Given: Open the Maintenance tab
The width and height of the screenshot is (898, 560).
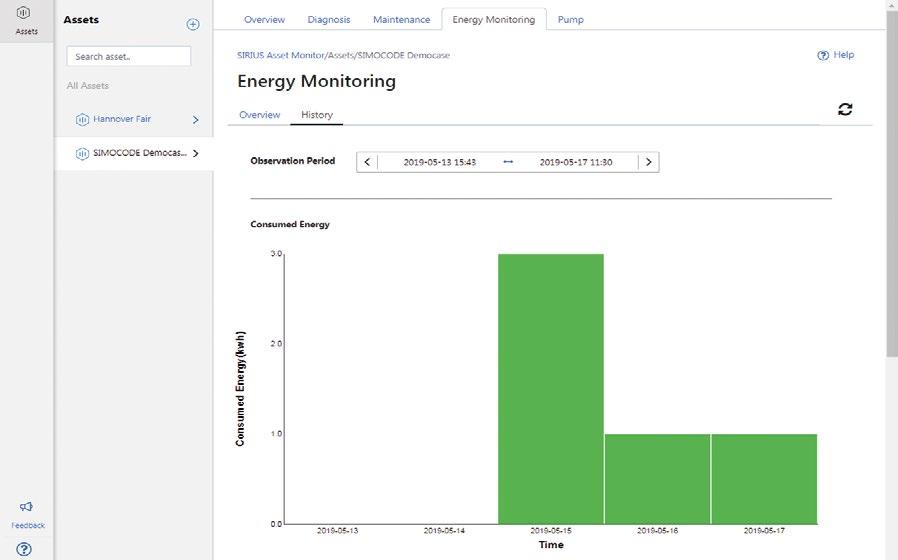Looking at the screenshot, I should click(x=401, y=19).
